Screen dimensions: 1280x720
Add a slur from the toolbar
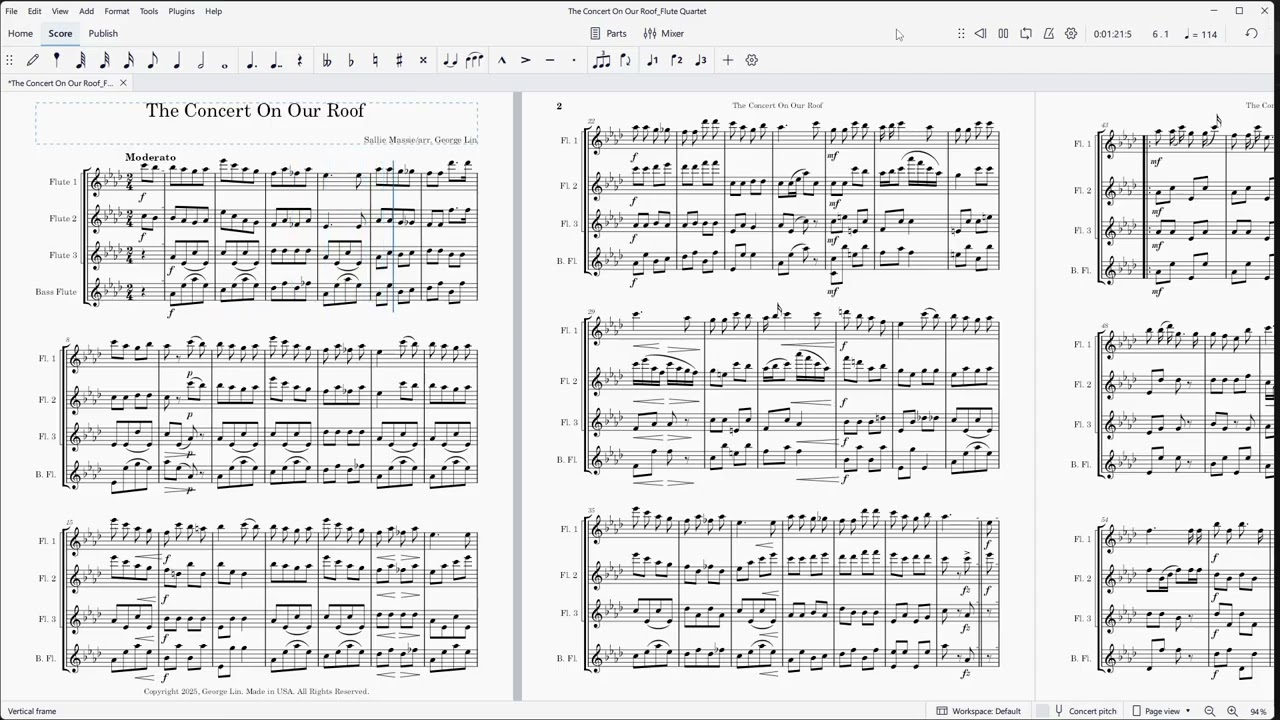(x=474, y=60)
